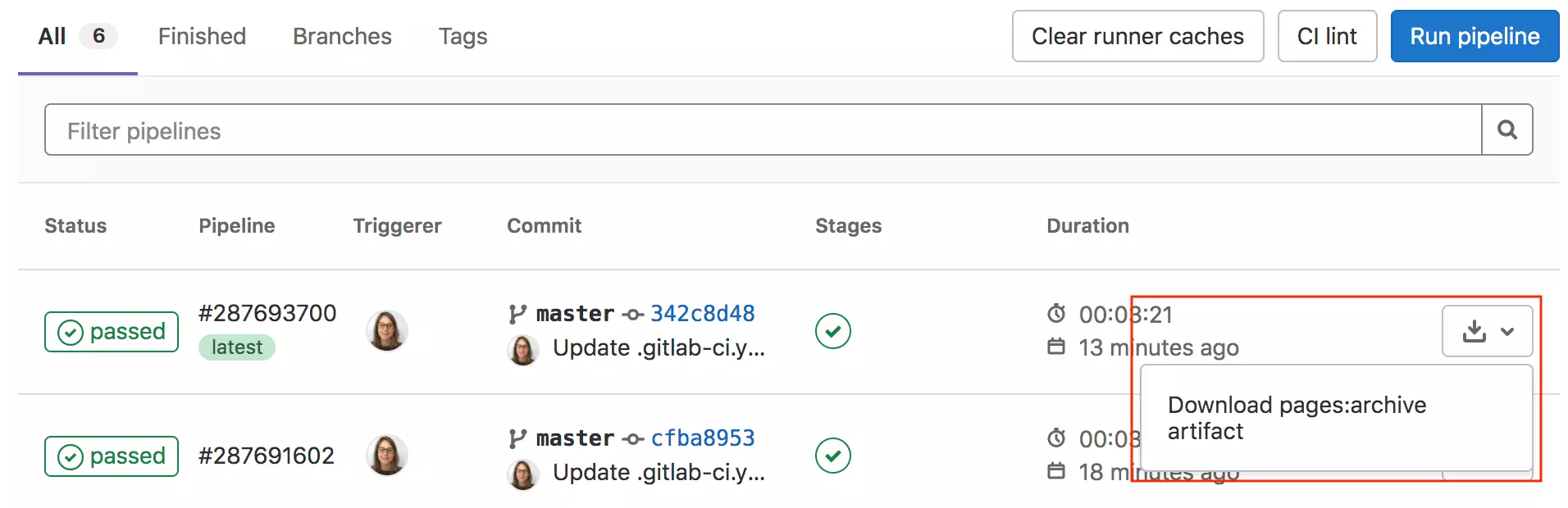Click the clock duration icon showing 00:03:21
The image size is (1568, 508).
click(x=1056, y=314)
